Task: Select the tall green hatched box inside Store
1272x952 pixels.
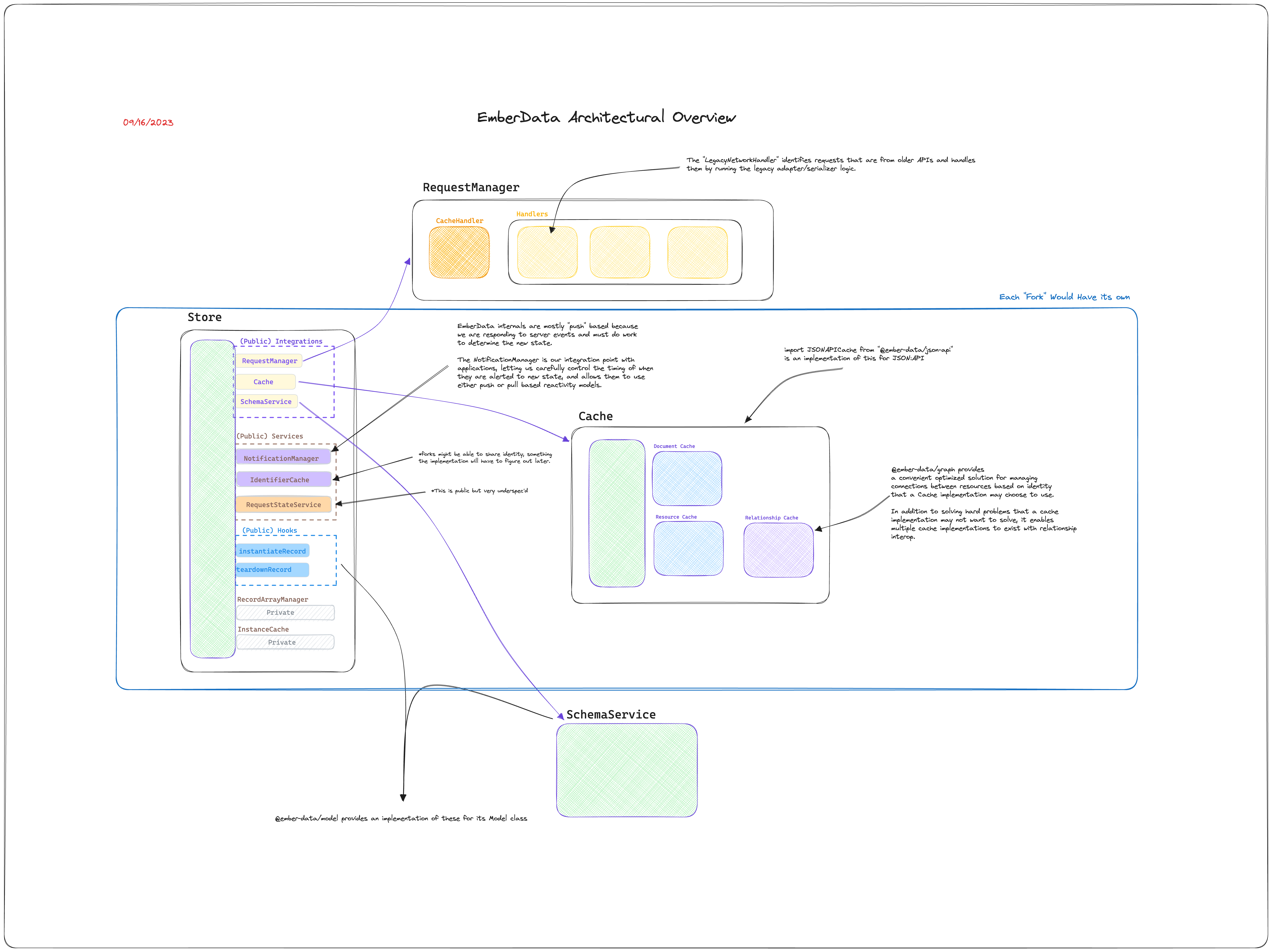Action: point(212,499)
